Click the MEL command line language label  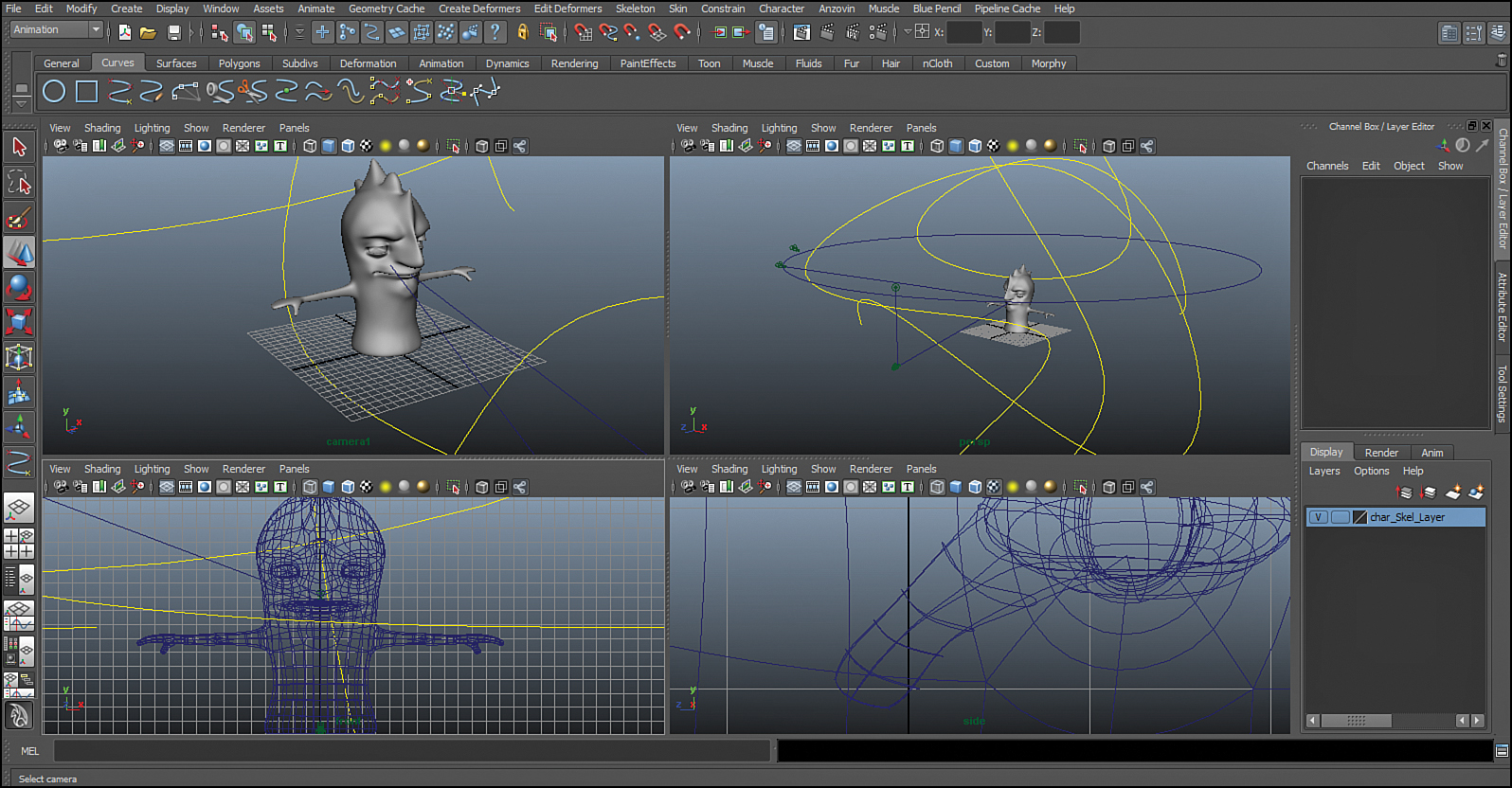click(30, 751)
